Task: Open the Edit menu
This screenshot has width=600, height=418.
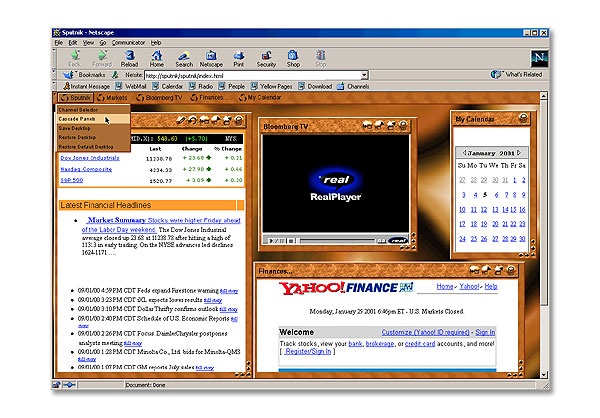Action: pyautogui.click(x=73, y=43)
